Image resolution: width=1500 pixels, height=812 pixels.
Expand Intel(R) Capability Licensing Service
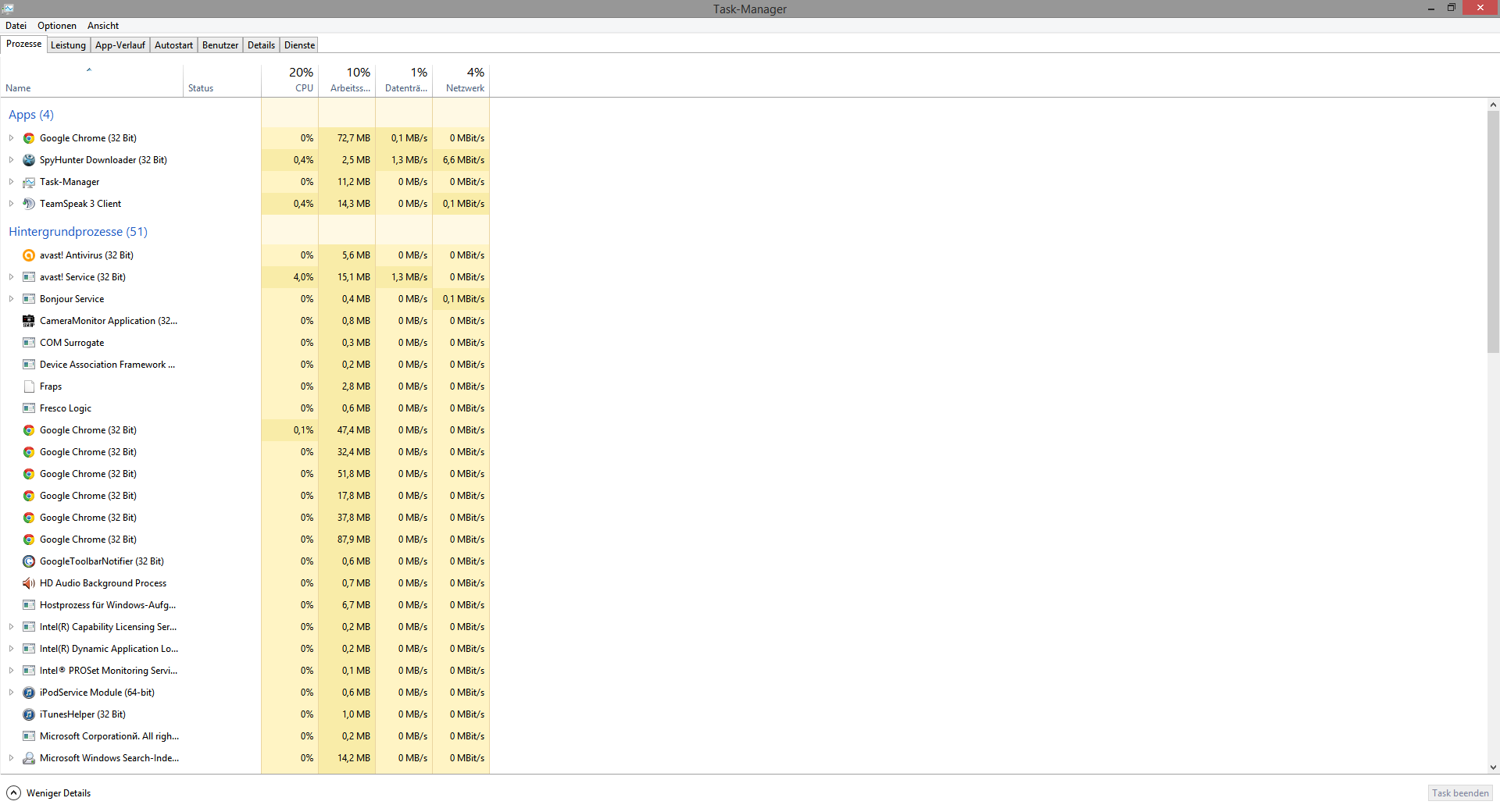pos(11,627)
